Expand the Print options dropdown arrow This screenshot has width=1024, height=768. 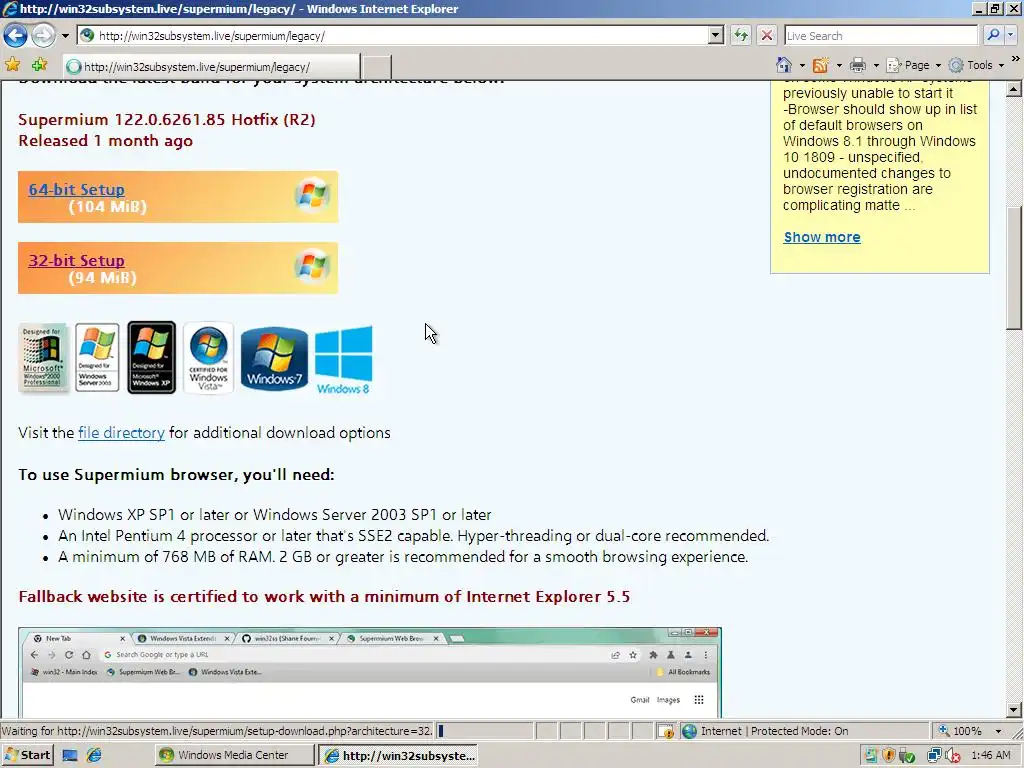(x=876, y=65)
